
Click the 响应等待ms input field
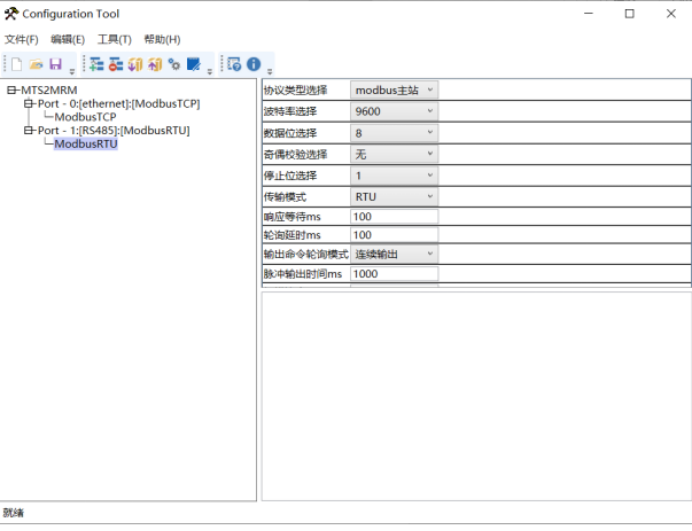coord(394,217)
